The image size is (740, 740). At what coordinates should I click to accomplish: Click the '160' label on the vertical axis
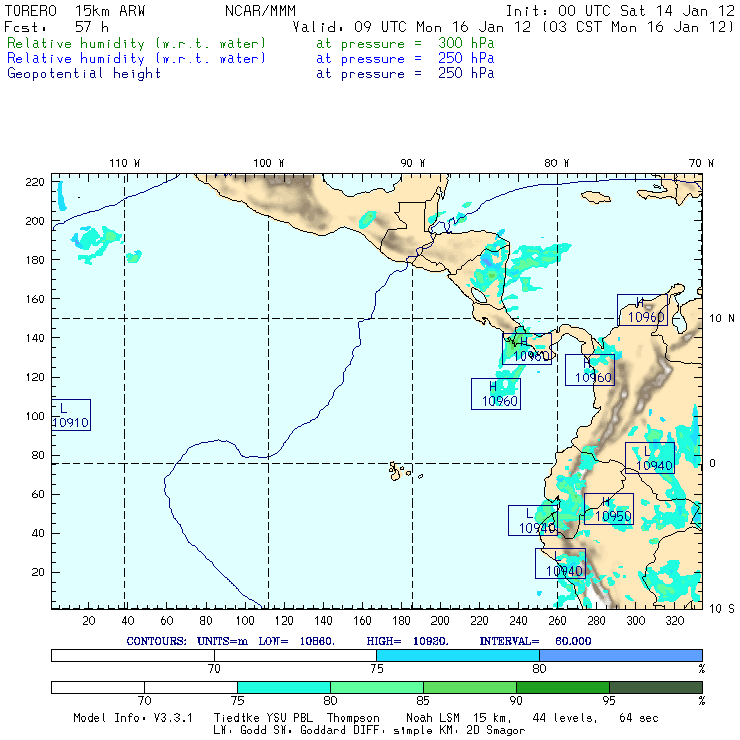35,299
